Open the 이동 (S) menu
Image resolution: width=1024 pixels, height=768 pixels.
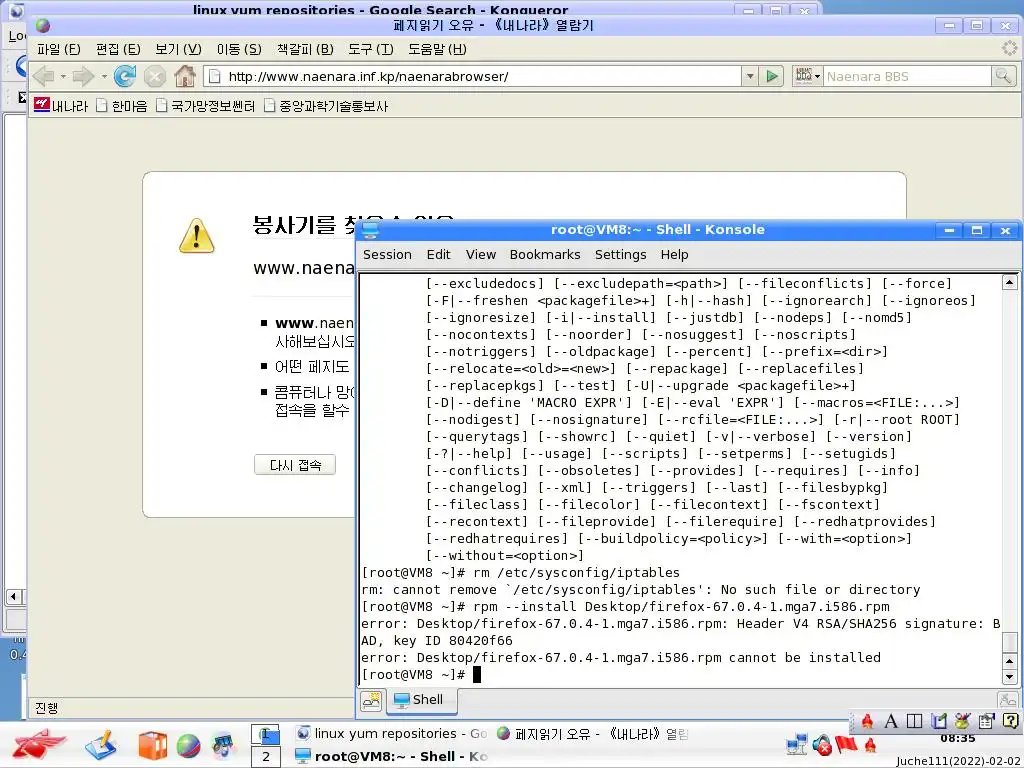(239, 49)
